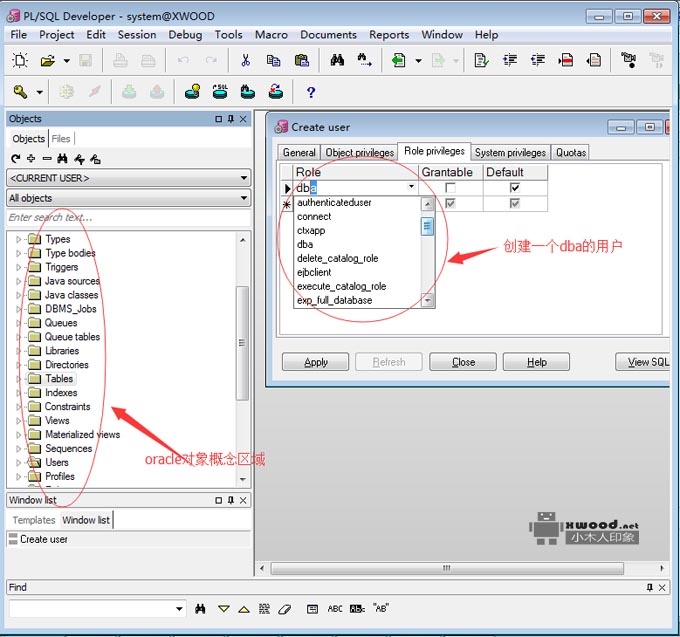Pin the Find panel
Image resolution: width=680 pixels, height=637 pixels.
click(649, 588)
